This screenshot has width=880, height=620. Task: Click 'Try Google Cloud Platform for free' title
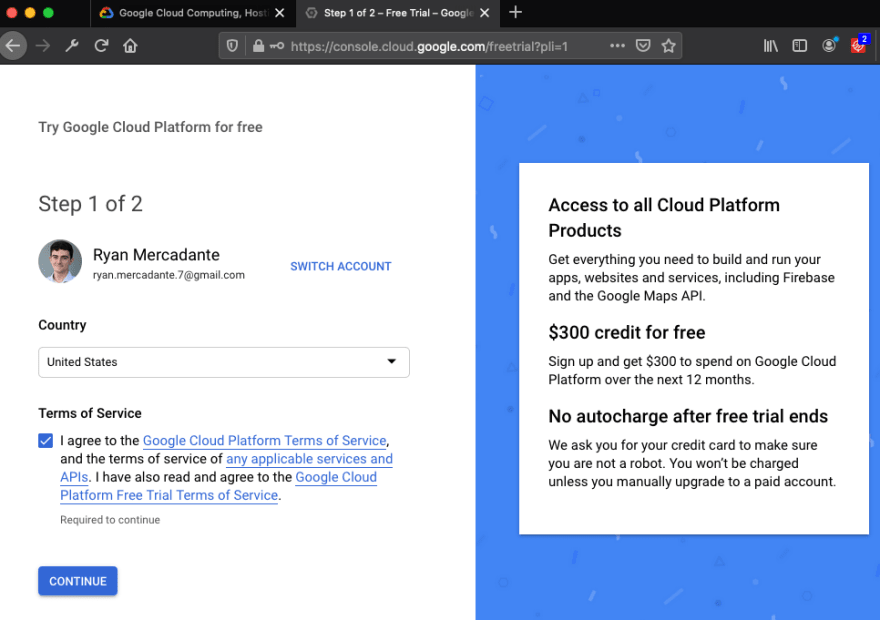coord(150,127)
